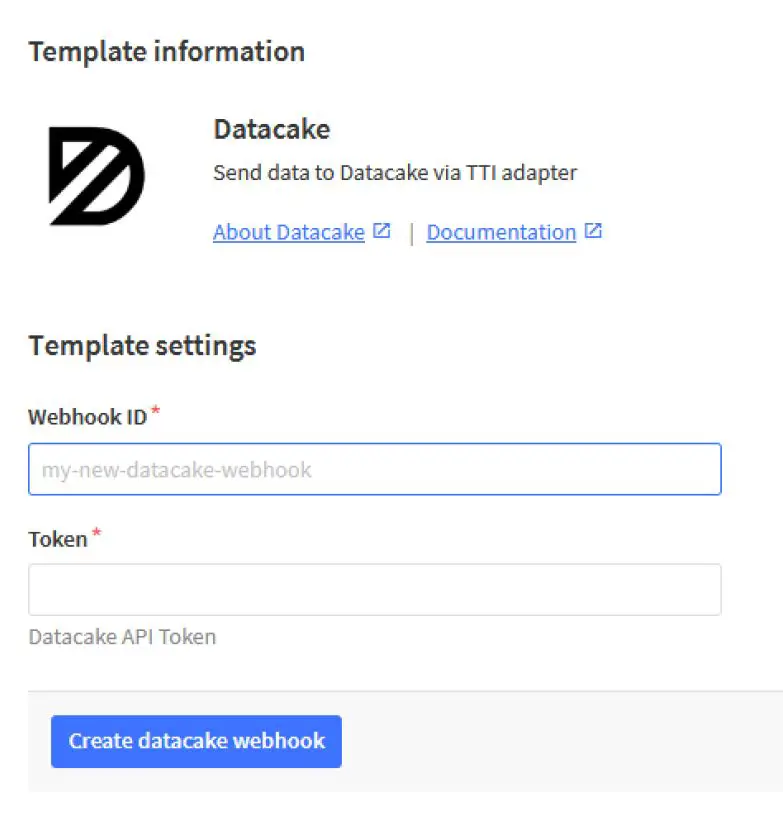Viewport: 783px width, 830px height.
Task: Click the external-link icon beside About Datacake
Action: (381, 231)
